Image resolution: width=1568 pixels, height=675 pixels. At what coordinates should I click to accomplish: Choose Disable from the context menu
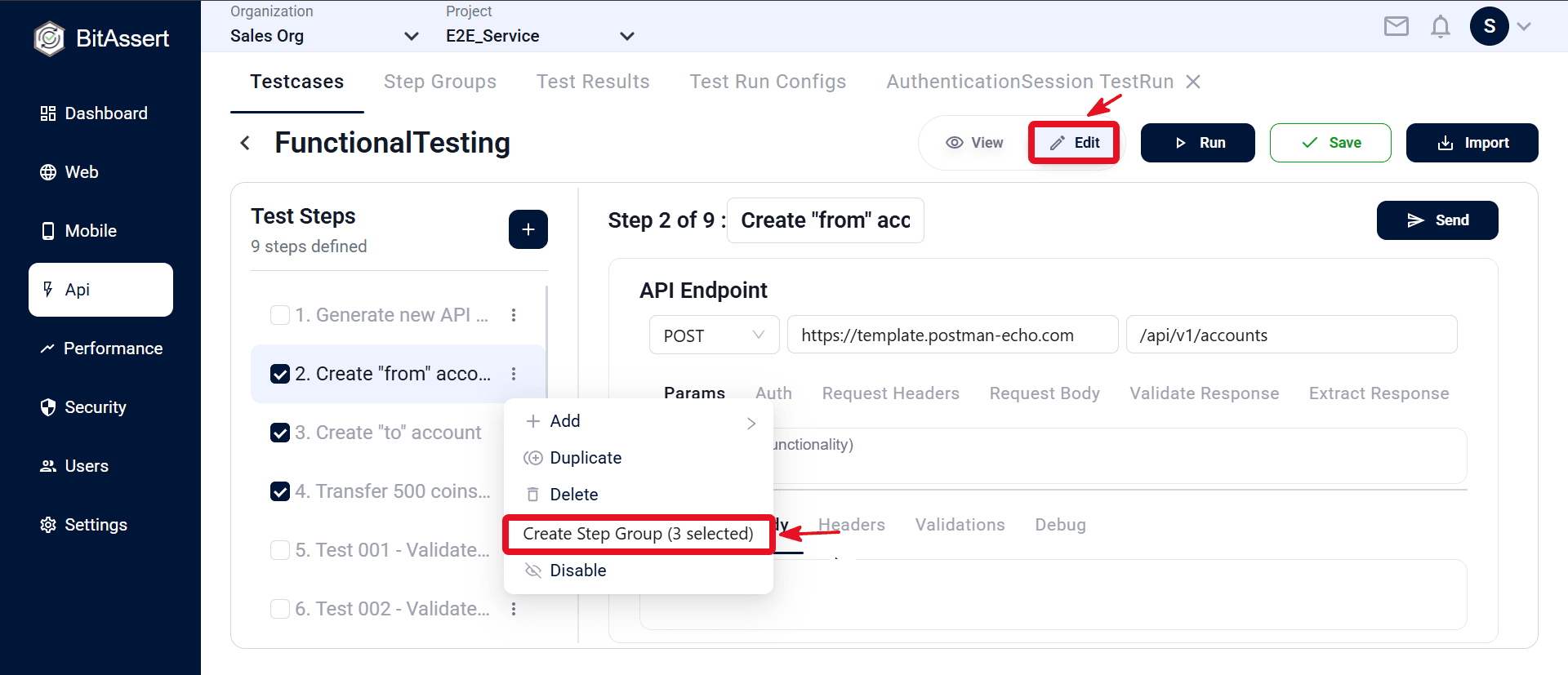coord(639,571)
